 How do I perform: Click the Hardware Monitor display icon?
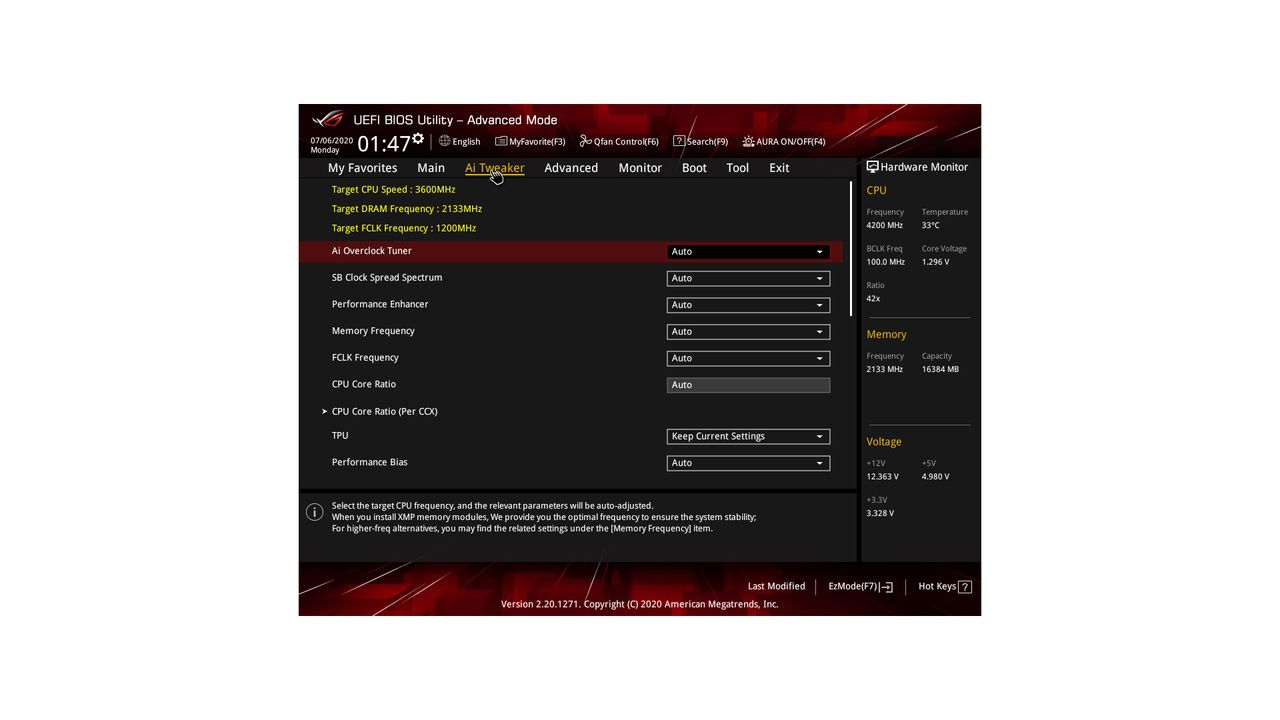point(872,167)
